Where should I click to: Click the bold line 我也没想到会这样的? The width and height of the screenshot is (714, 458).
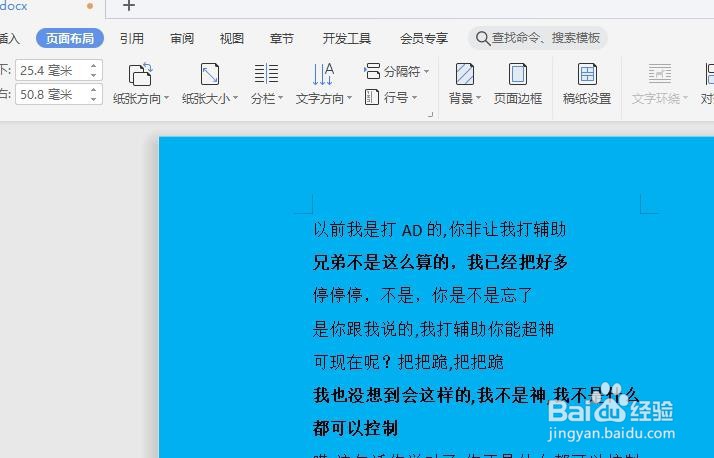pos(476,395)
